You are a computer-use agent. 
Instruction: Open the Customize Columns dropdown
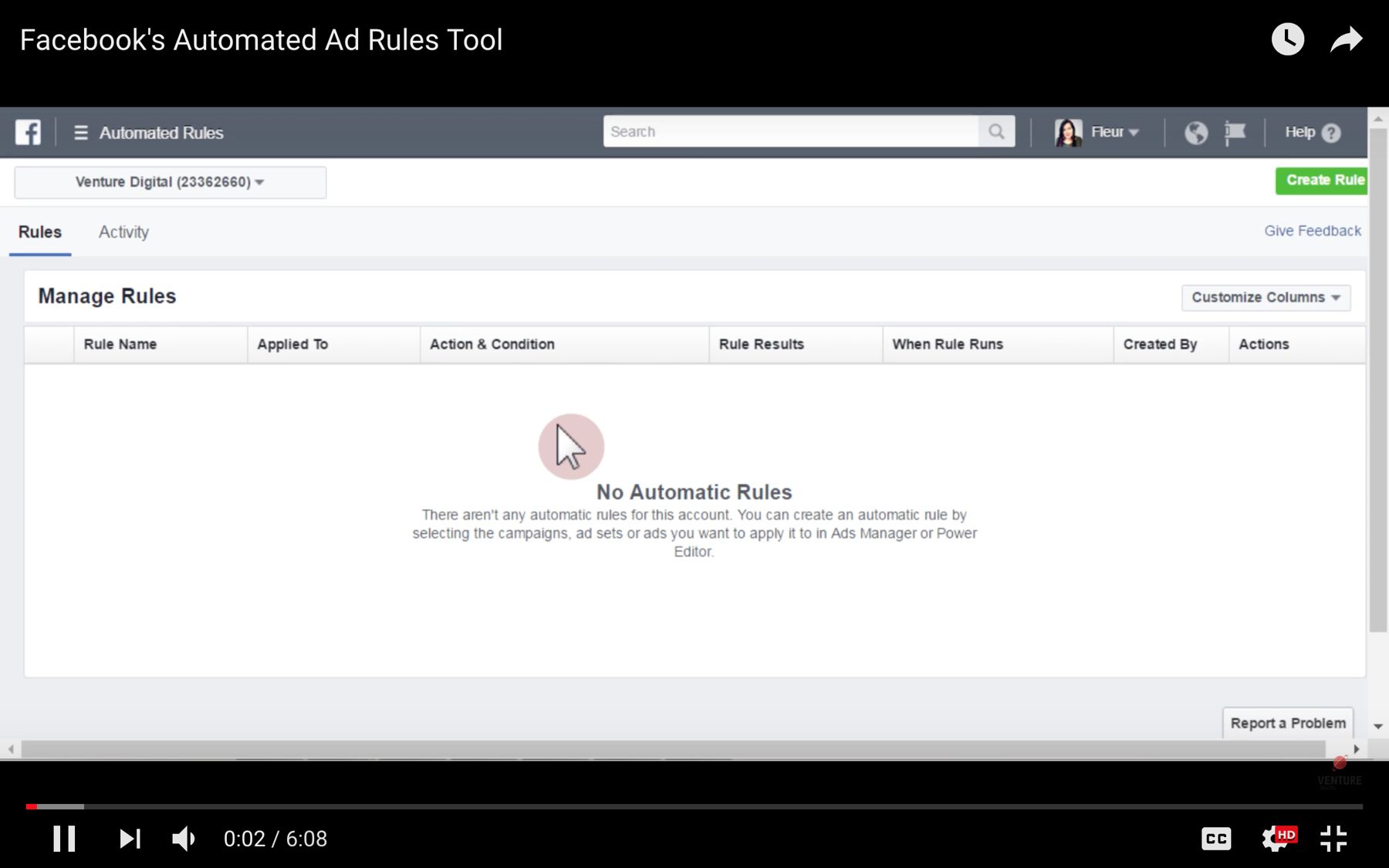tap(1266, 298)
